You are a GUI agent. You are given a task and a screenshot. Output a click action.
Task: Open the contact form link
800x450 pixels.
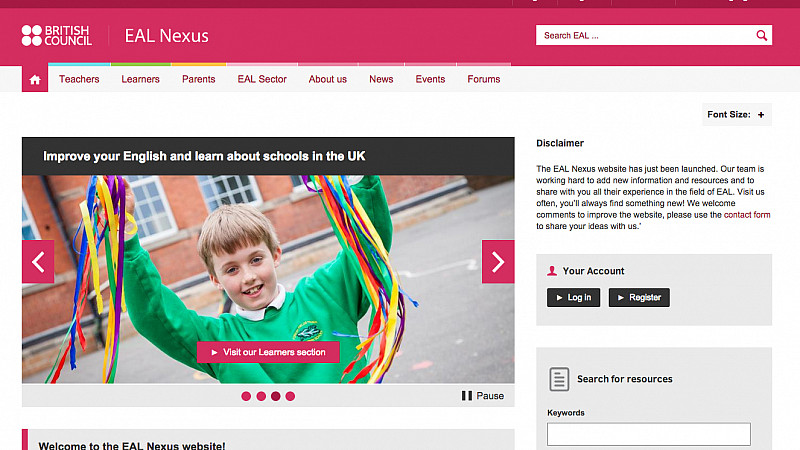747,215
